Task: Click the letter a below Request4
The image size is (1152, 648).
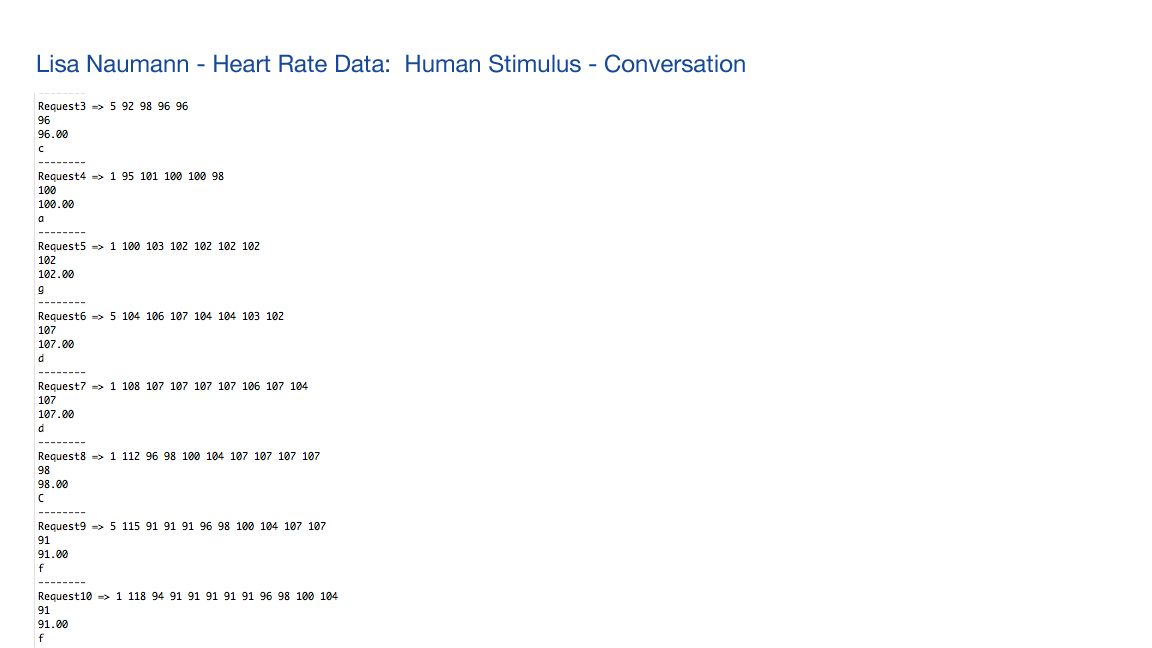Action: pyautogui.click(x=41, y=218)
